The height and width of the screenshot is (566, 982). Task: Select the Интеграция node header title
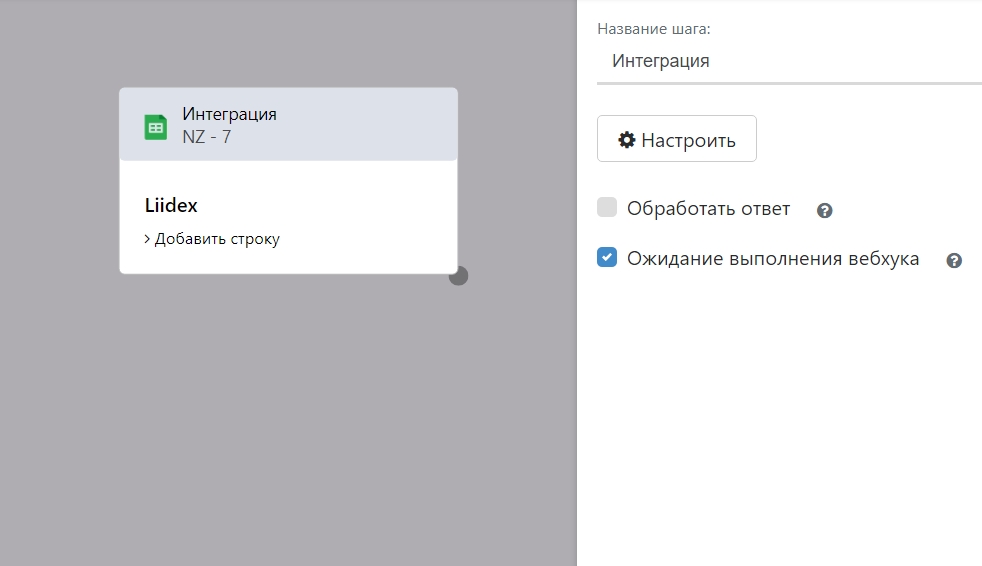click(x=229, y=114)
